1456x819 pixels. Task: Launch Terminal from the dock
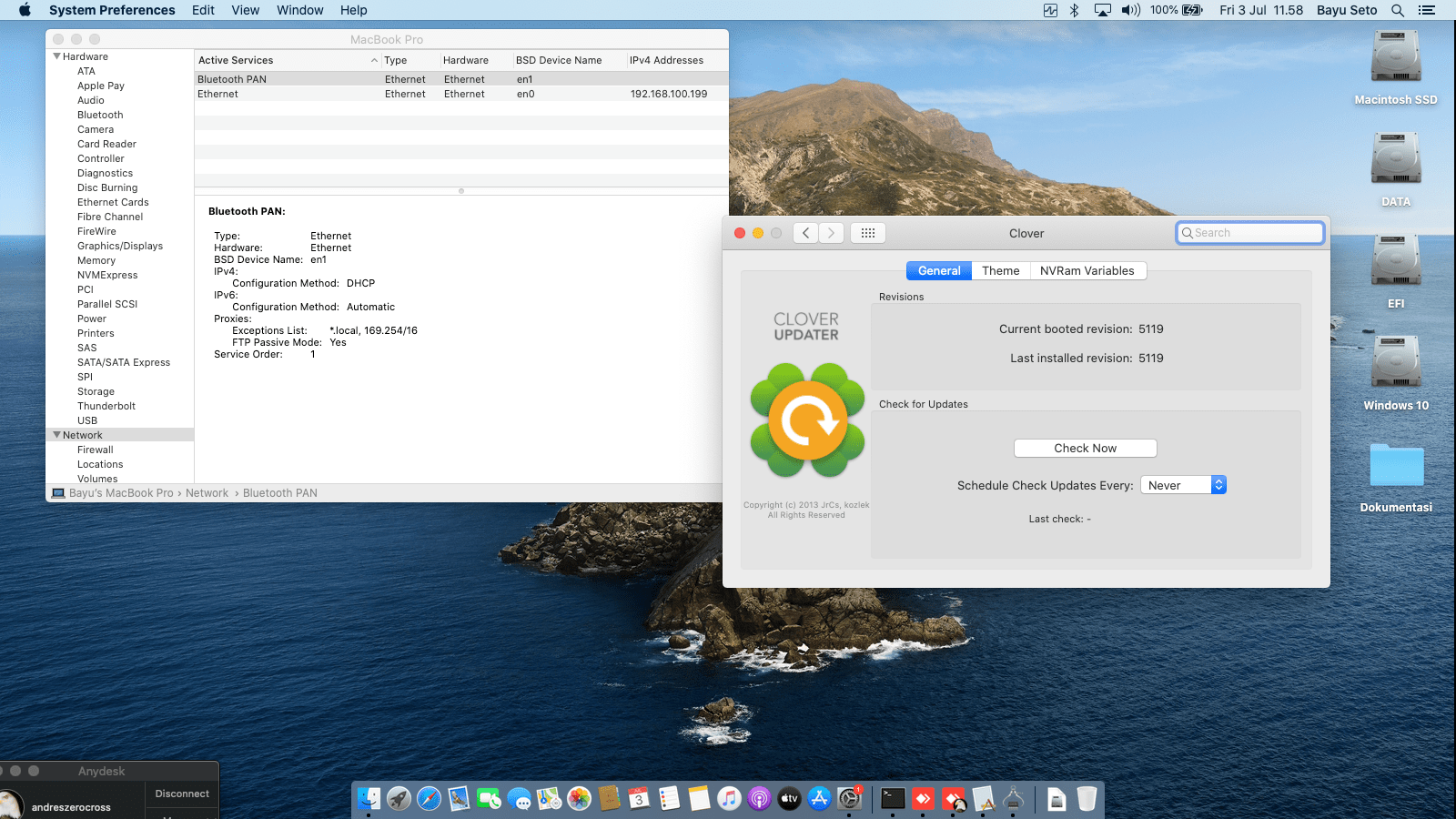pos(893,799)
